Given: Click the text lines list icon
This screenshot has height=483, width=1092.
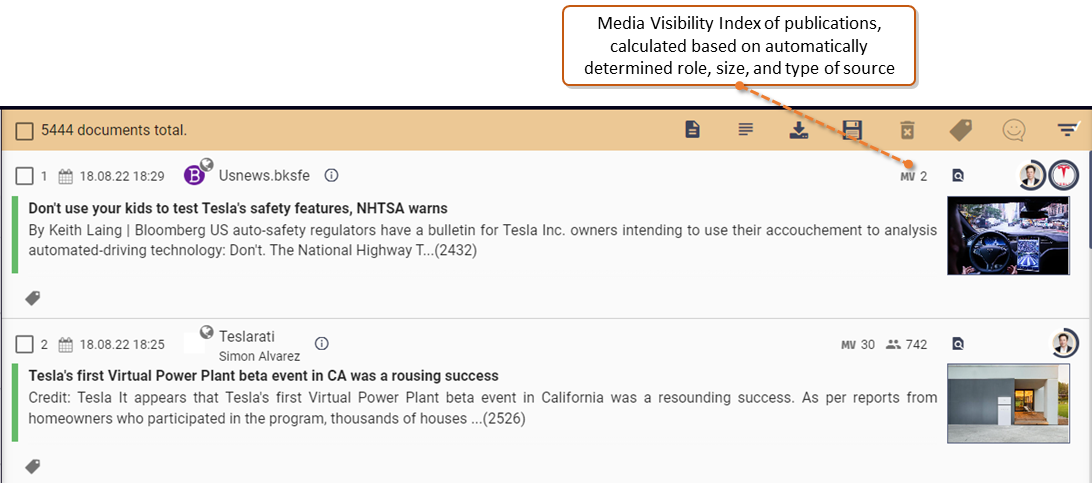Looking at the screenshot, I should pos(746,129).
